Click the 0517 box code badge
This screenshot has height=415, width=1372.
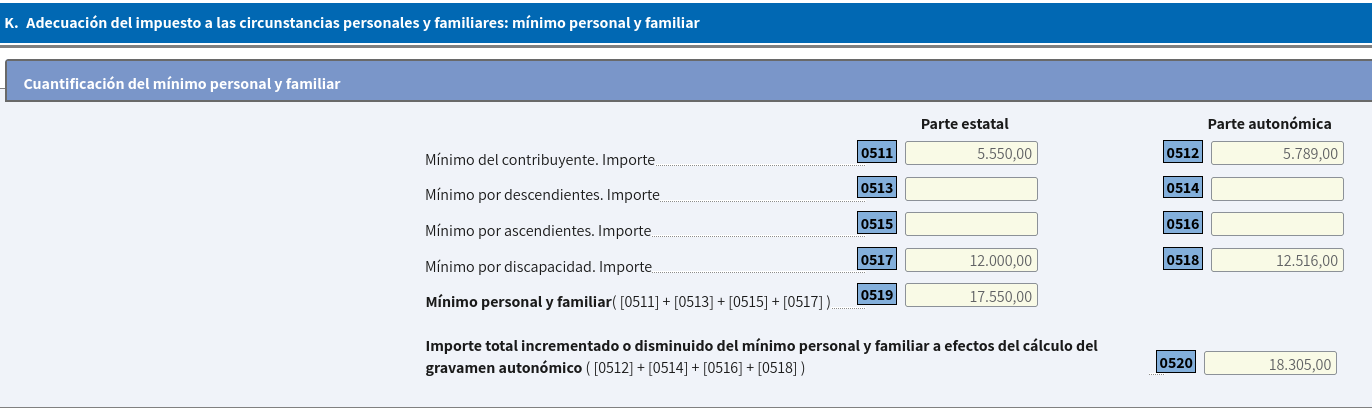877,259
